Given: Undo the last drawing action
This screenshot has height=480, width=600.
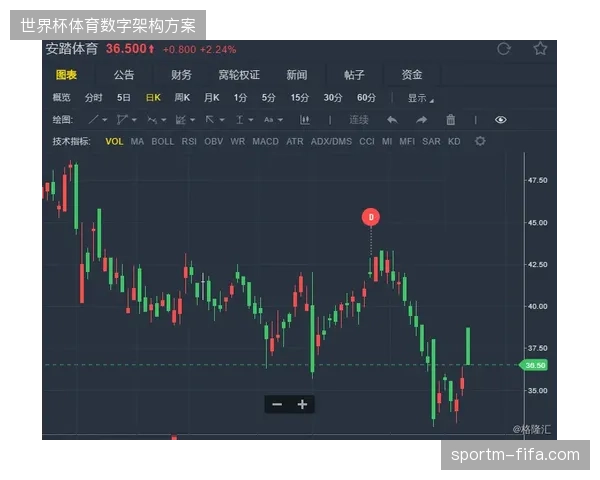Looking at the screenshot, I should click(392, 120).
